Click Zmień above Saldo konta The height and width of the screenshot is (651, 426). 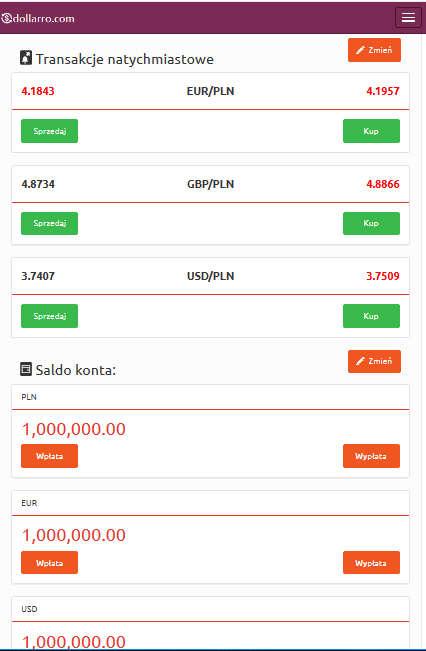click(374, 361)
